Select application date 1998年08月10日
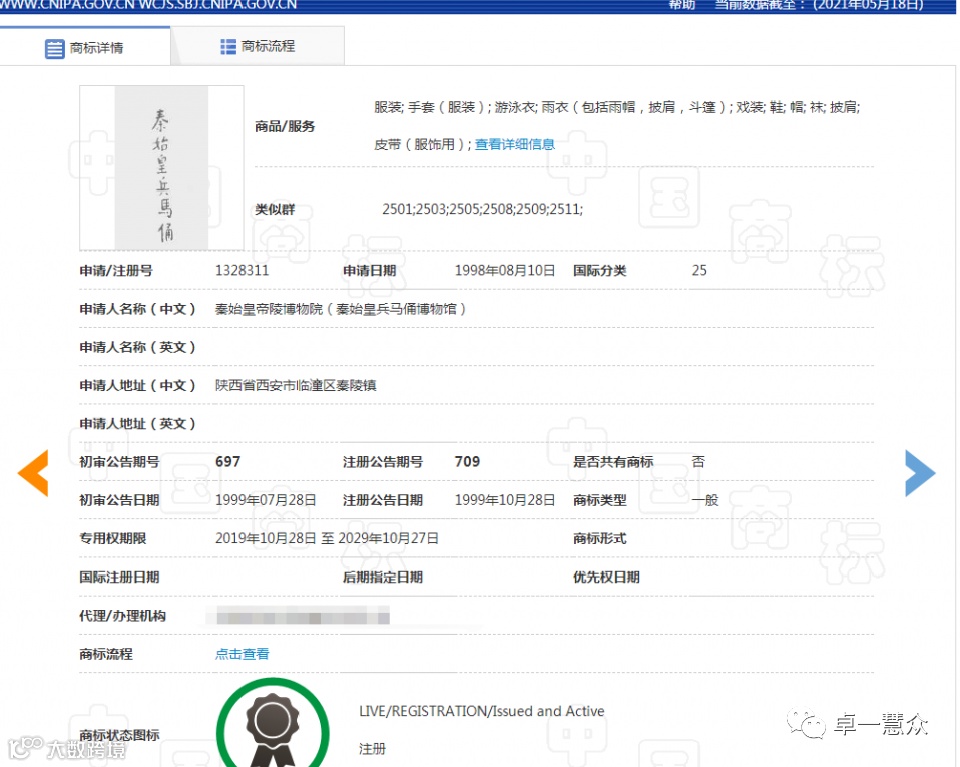This screenshot has width=960, height=767. tap(504, 271)
